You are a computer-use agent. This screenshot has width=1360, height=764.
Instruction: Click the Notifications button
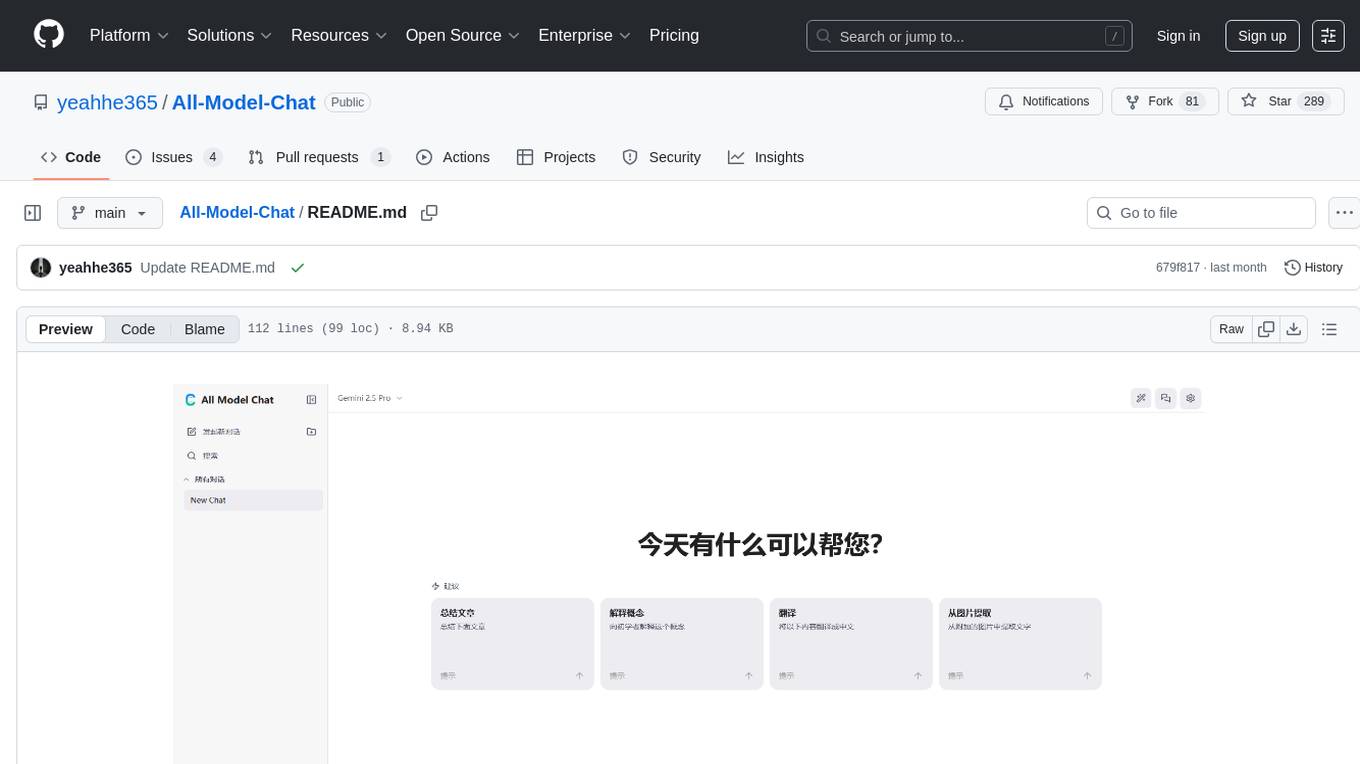pyautogui.click(x=1044, y=102)
